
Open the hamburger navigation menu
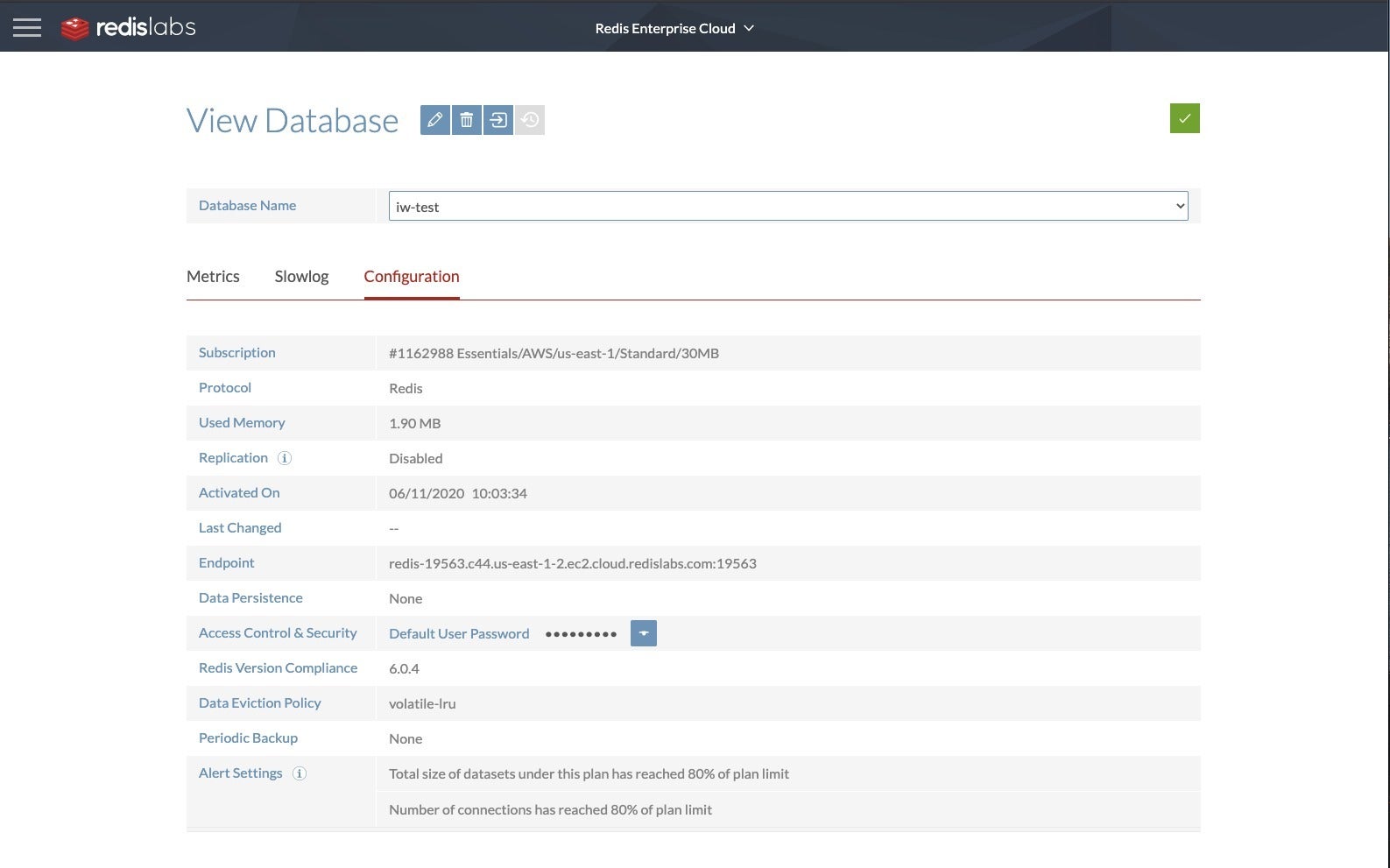[x=27, y=28]
